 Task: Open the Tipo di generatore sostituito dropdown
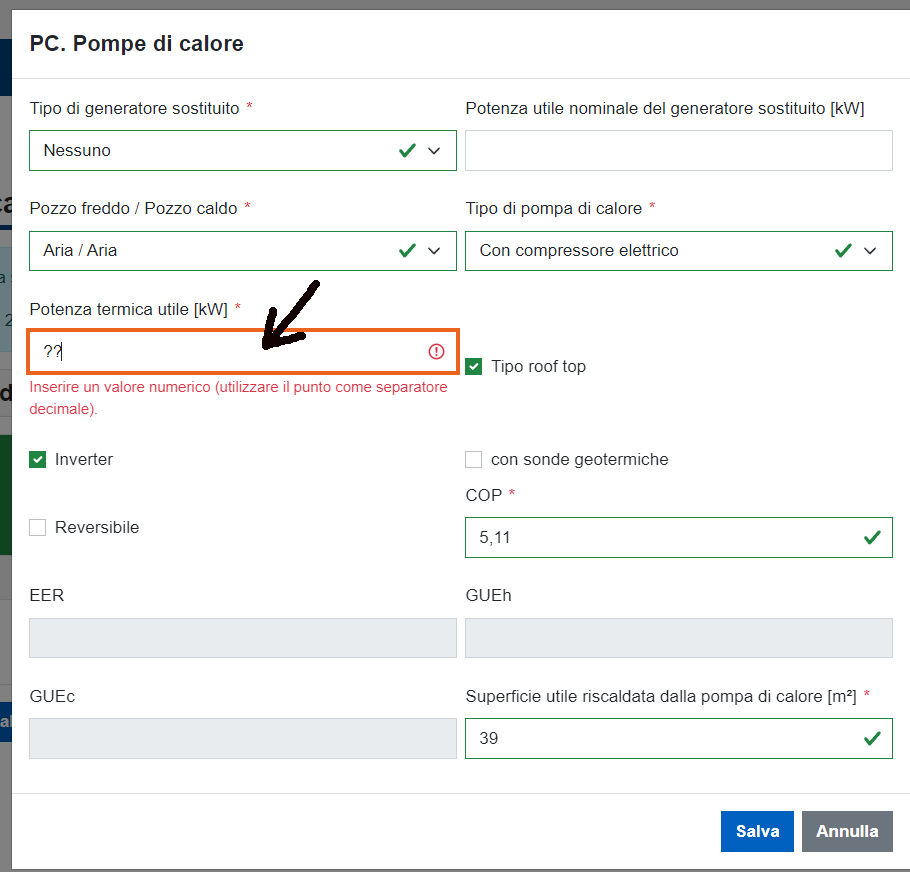click(x=243, y=150)
